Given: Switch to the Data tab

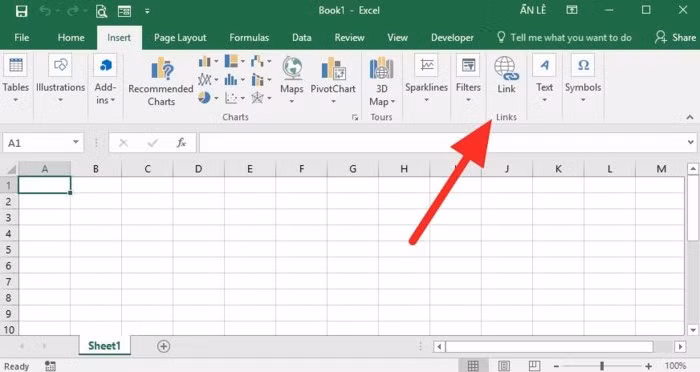Looking at the screenshot, I should coord(302,38).
